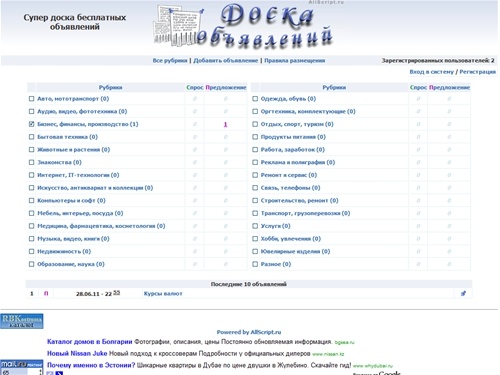Open category Ремонт и сервис
Screen dimensions: 500x375
(289, 175)
